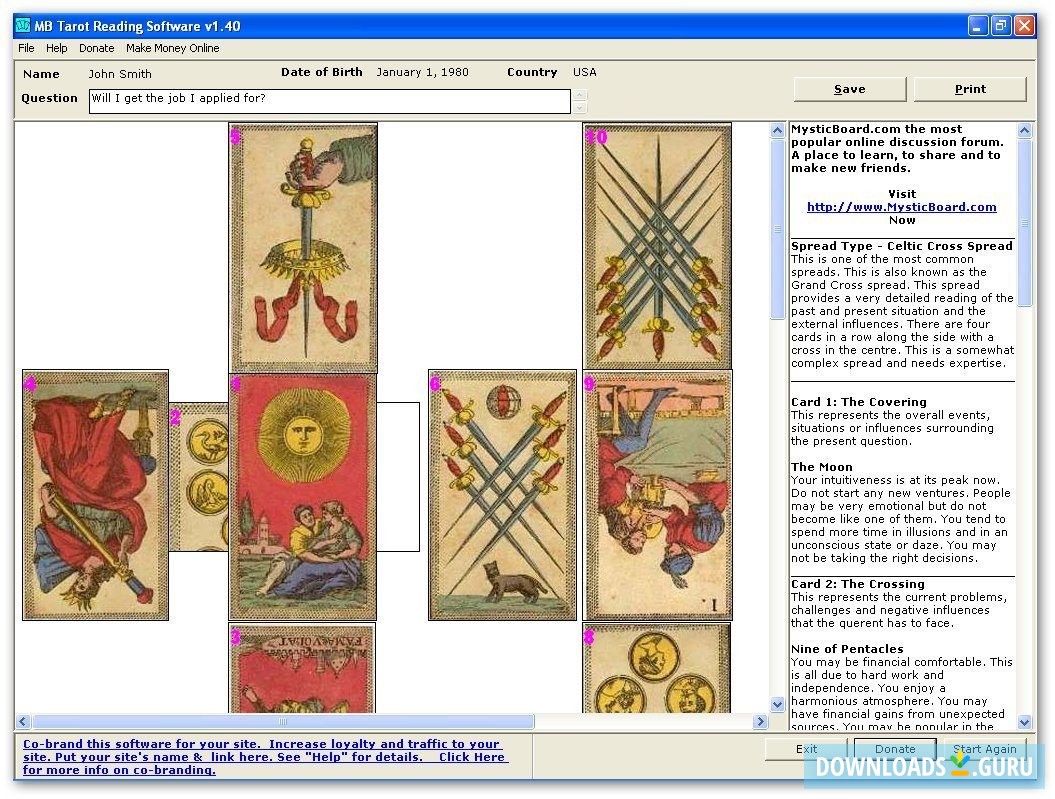
Task: Visit the MysticBoard.com link
Action: (902, 206)
